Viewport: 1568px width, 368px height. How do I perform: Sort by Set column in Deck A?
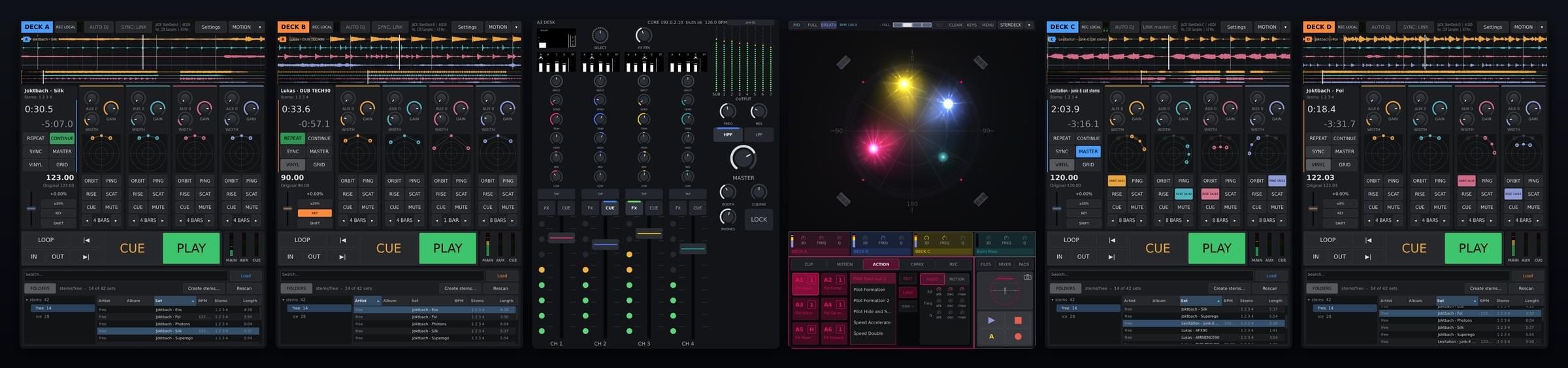pyautogui.click(x=174, y=301)
